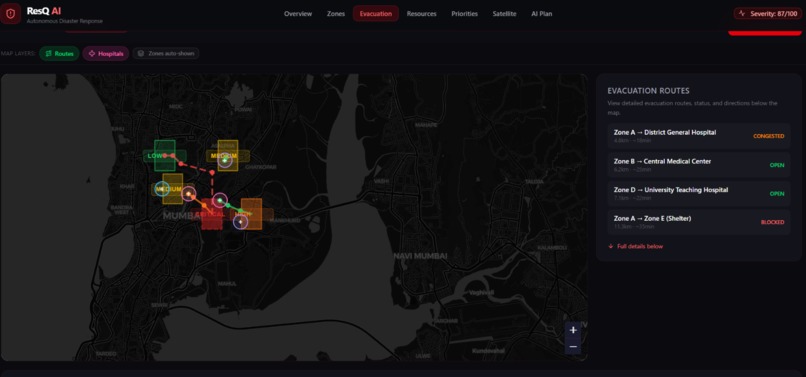Open the Zones tab
This screenshot has width=806, height=377.
[336, 14]
